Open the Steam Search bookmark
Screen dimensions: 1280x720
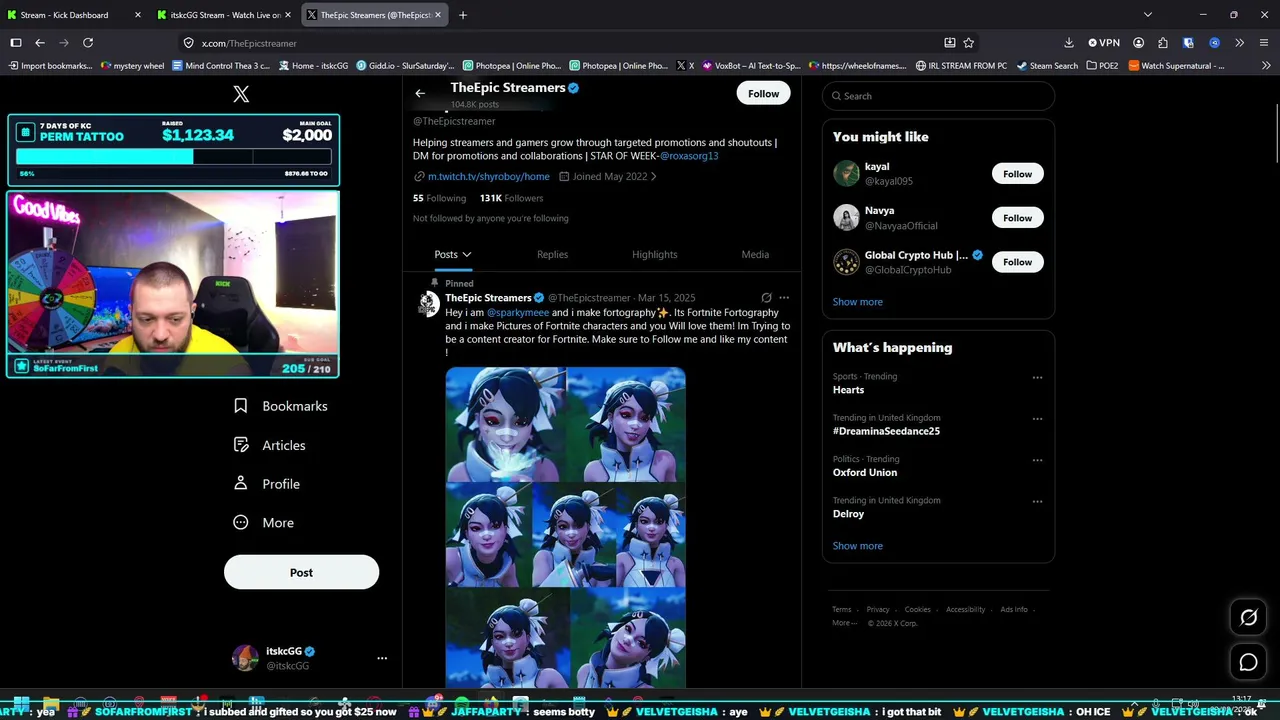click(x=1047, y=66)
